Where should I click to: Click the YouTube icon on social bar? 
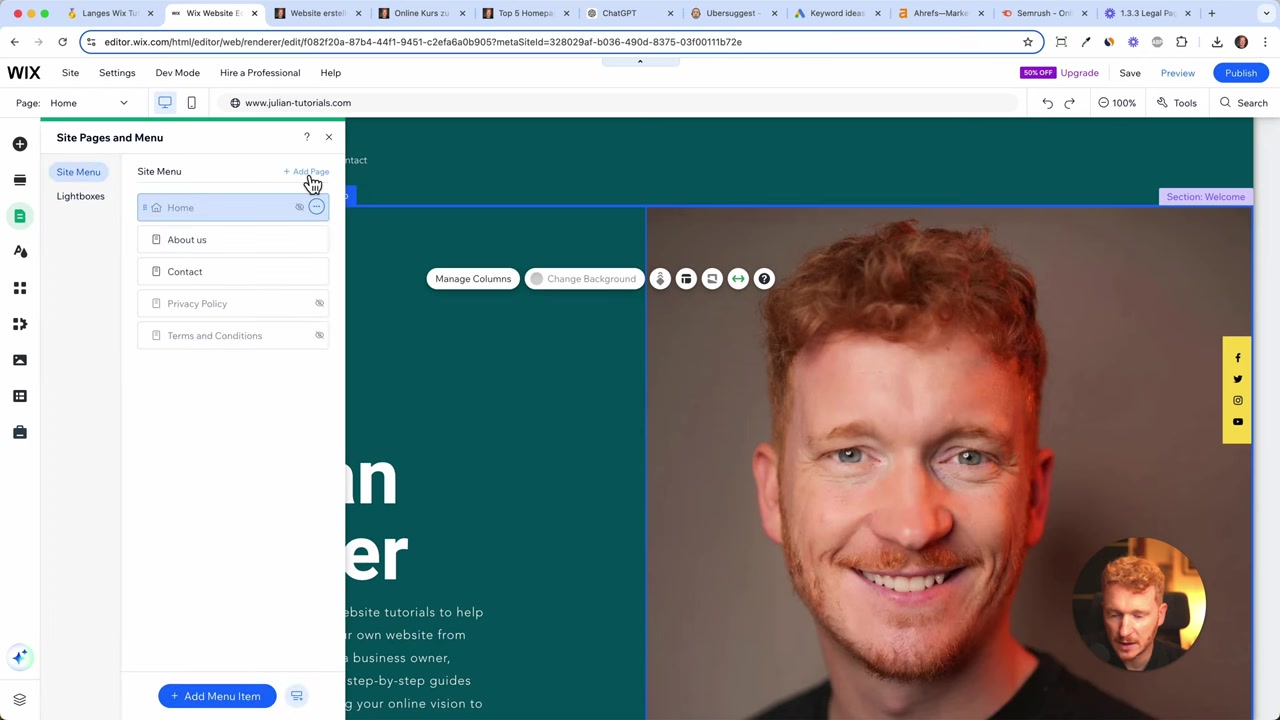tap(1238, 422)
